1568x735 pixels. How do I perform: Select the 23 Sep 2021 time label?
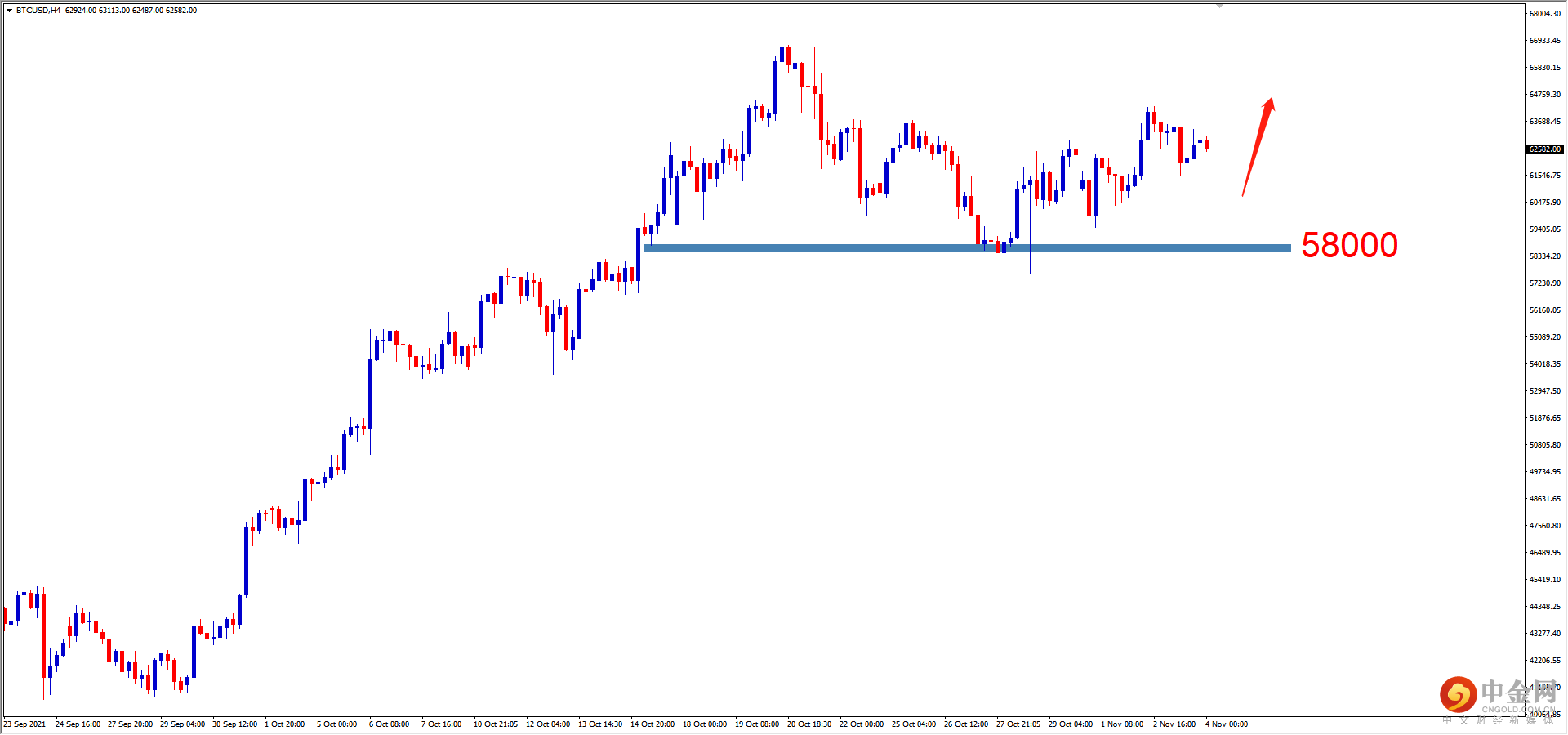tap(24, 724)
